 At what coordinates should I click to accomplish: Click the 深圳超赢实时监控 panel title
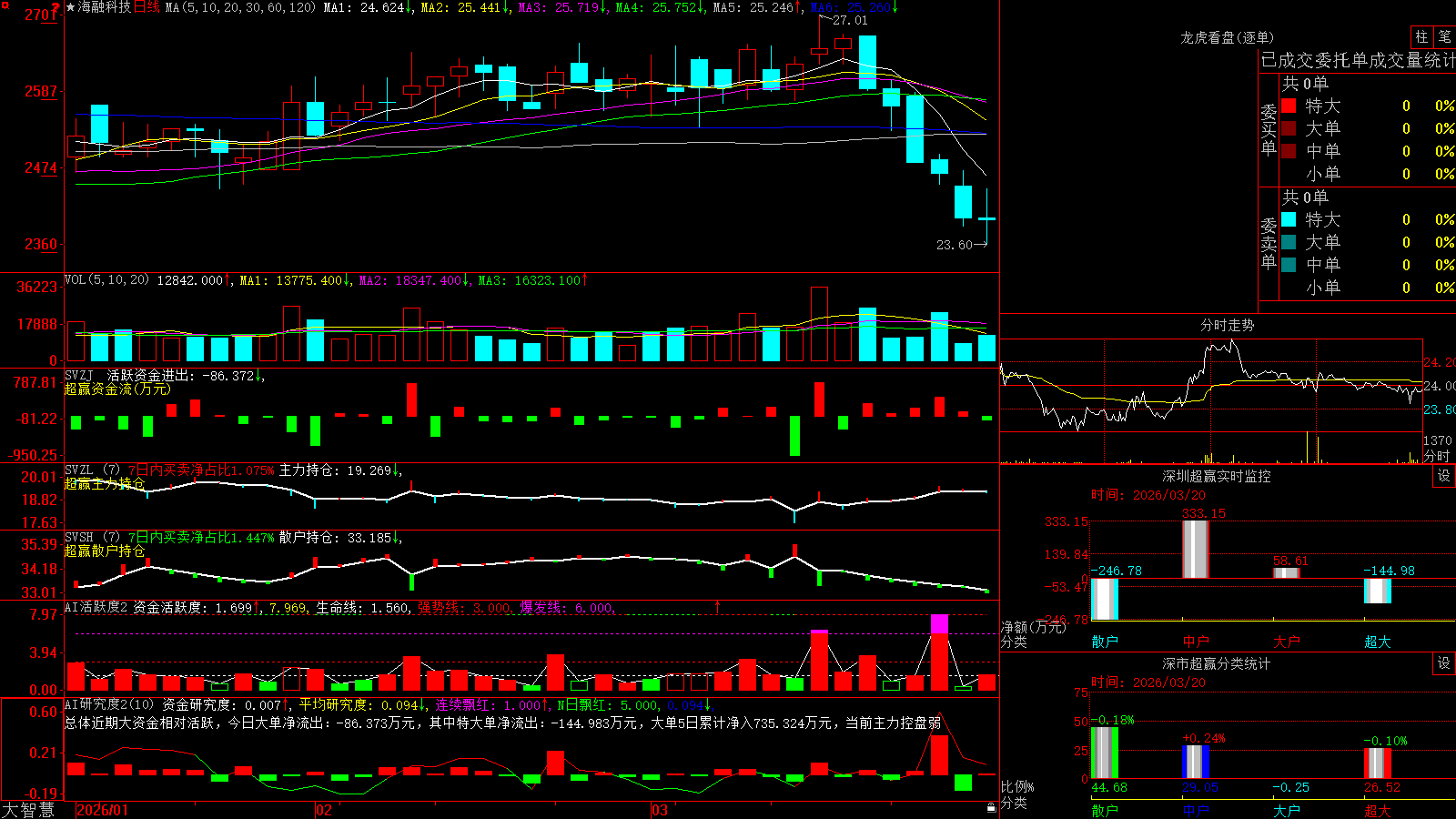pyautogui.click(x=1216, y=476)
